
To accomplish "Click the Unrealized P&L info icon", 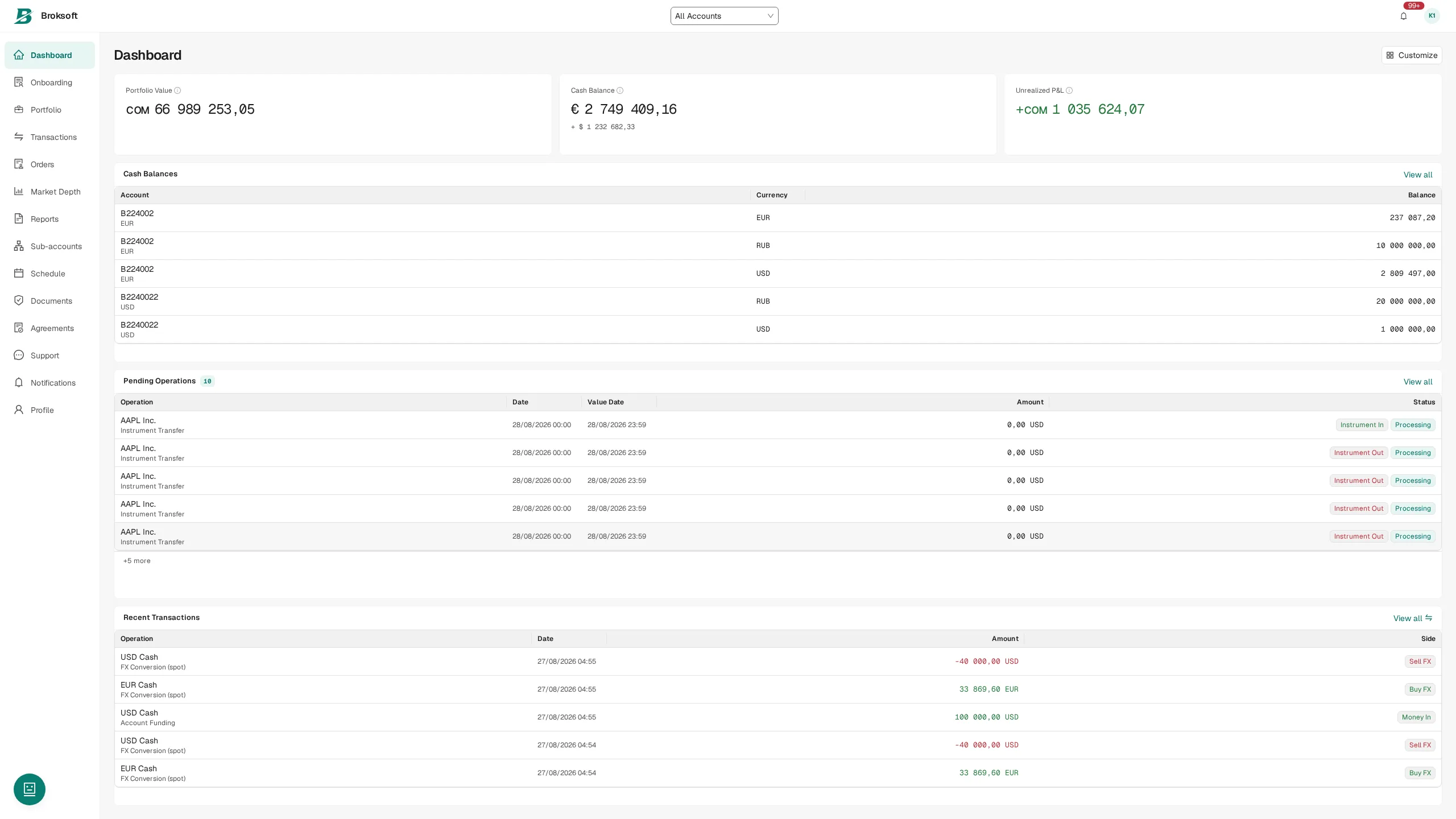I will click(x=1069, y=90).
